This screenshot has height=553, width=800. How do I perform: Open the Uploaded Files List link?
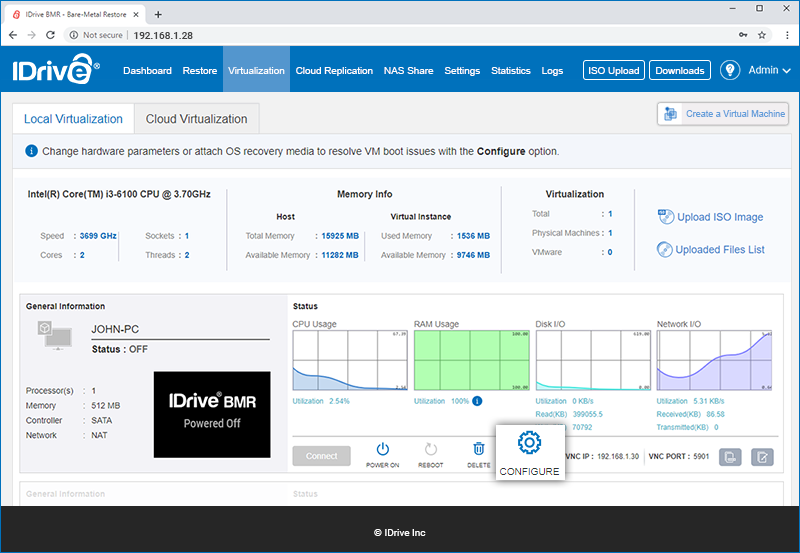[x=720, y=249]
